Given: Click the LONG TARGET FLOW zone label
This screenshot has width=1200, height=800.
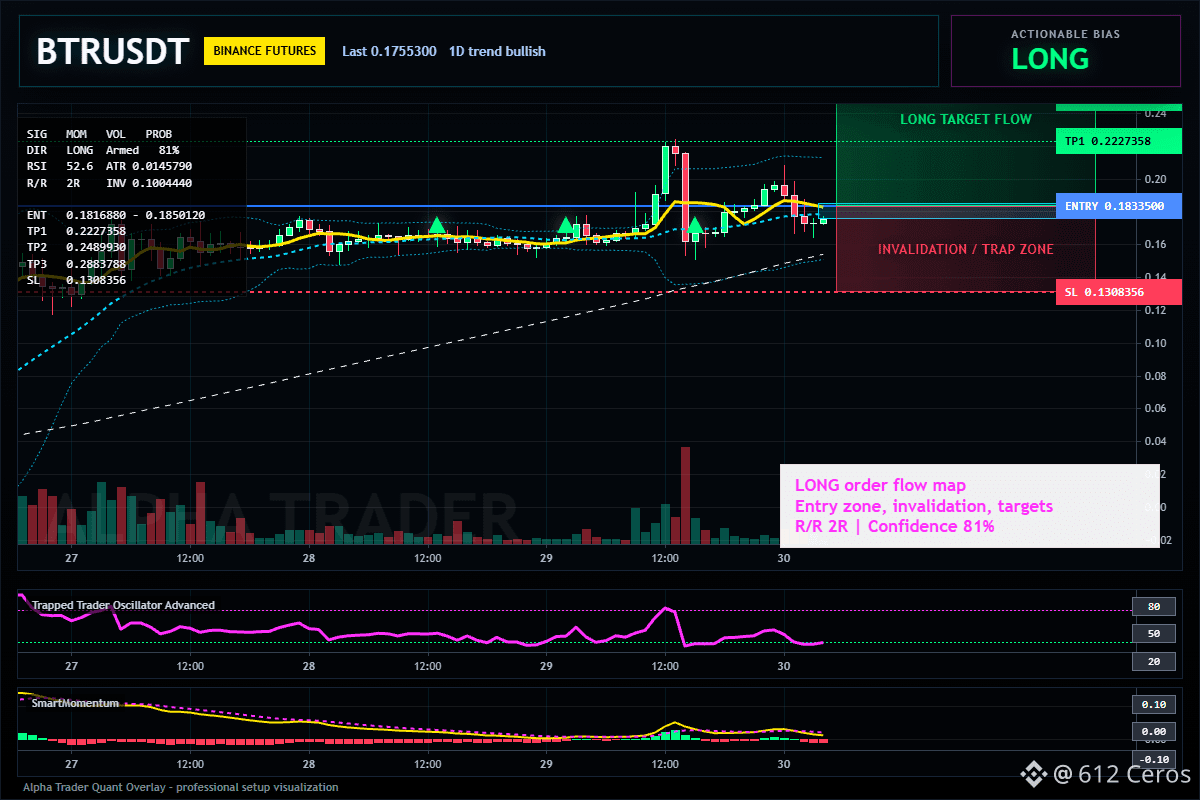Looking at the screenshot, I should 965,119.
